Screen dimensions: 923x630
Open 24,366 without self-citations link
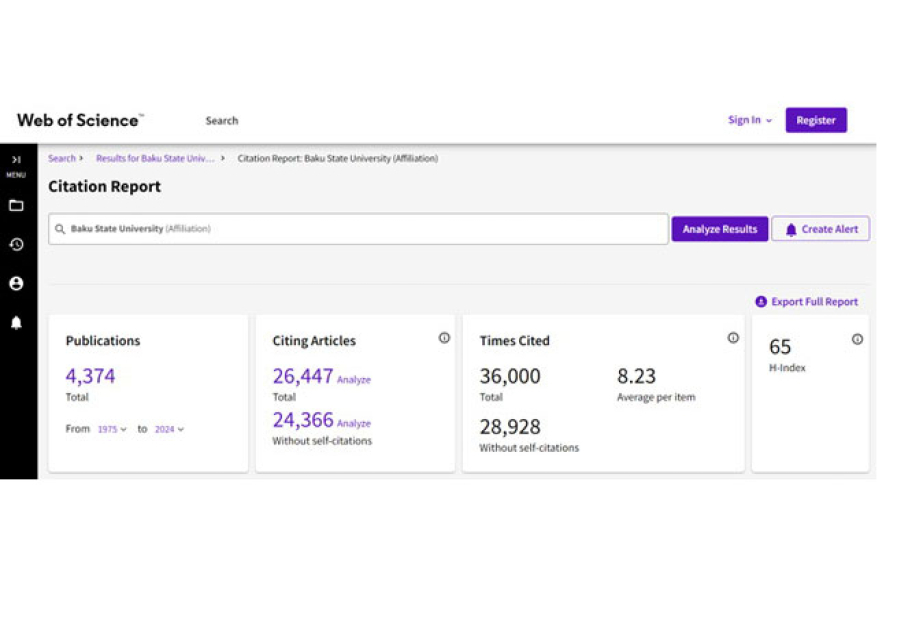[303, 420]
